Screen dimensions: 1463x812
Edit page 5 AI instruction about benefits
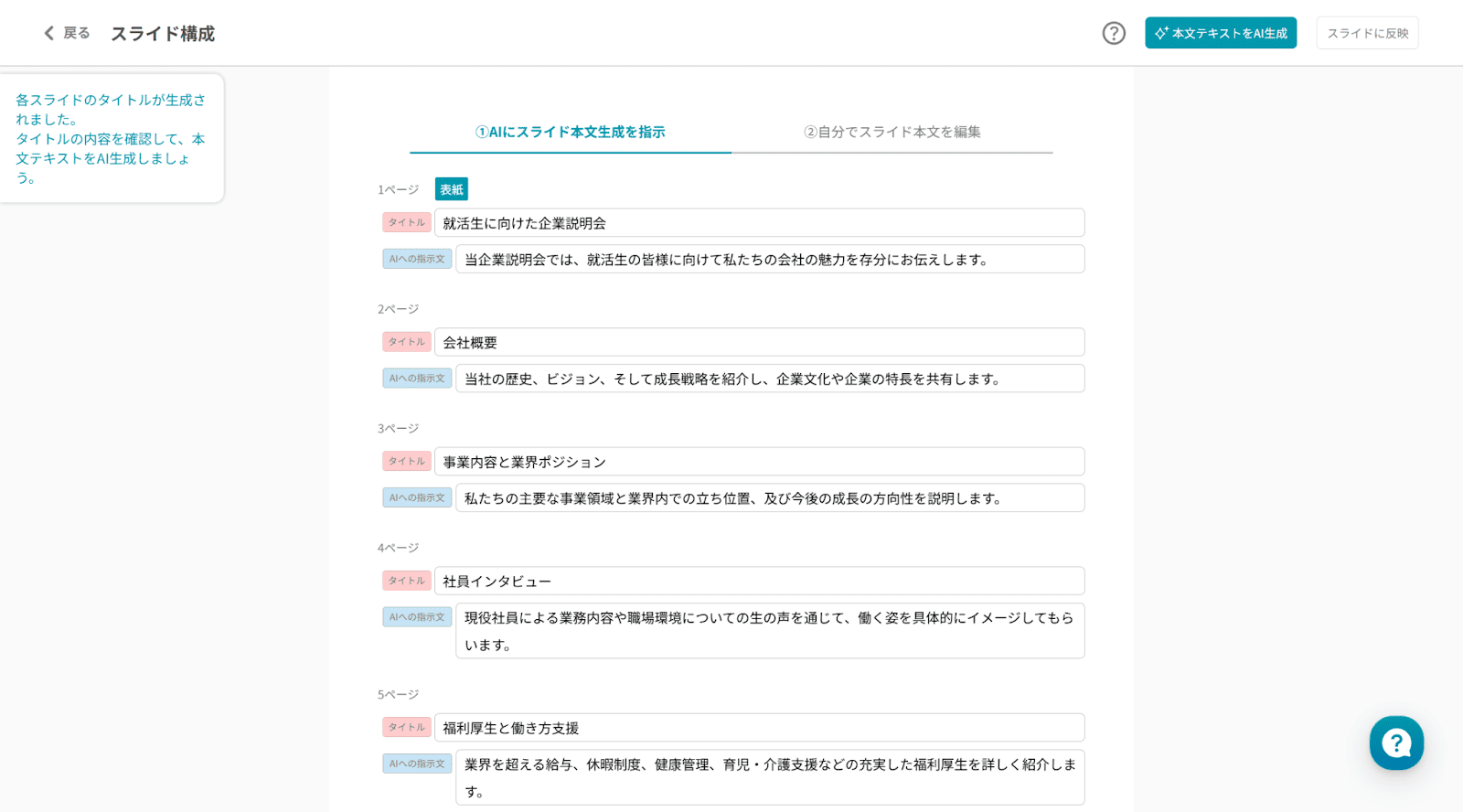pyautogui.click(x=770, y=777)
